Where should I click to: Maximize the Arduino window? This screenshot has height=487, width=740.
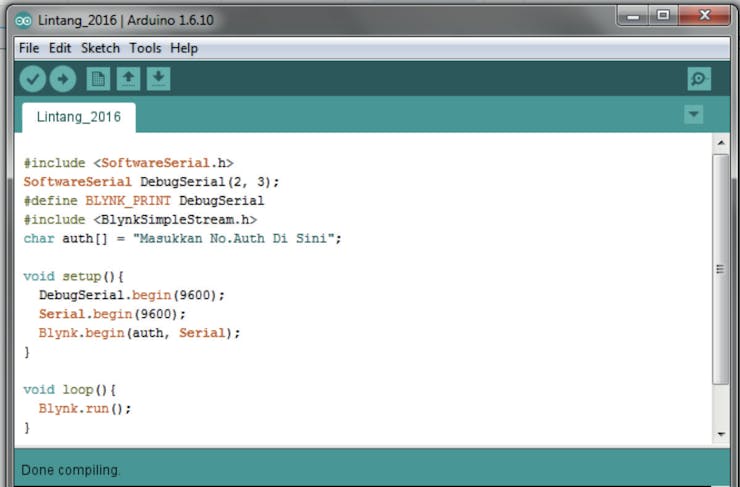(663, 16)
